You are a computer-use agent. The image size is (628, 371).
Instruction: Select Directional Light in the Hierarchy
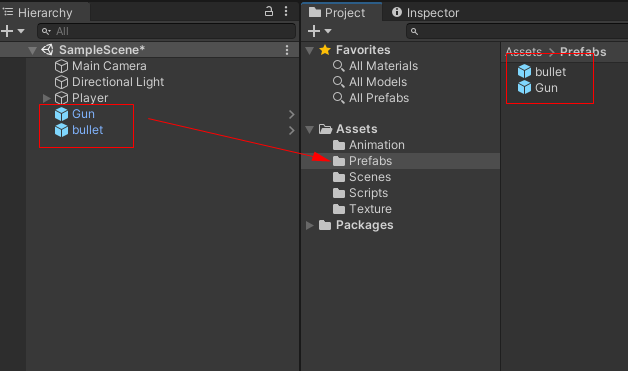click(118, 82)
